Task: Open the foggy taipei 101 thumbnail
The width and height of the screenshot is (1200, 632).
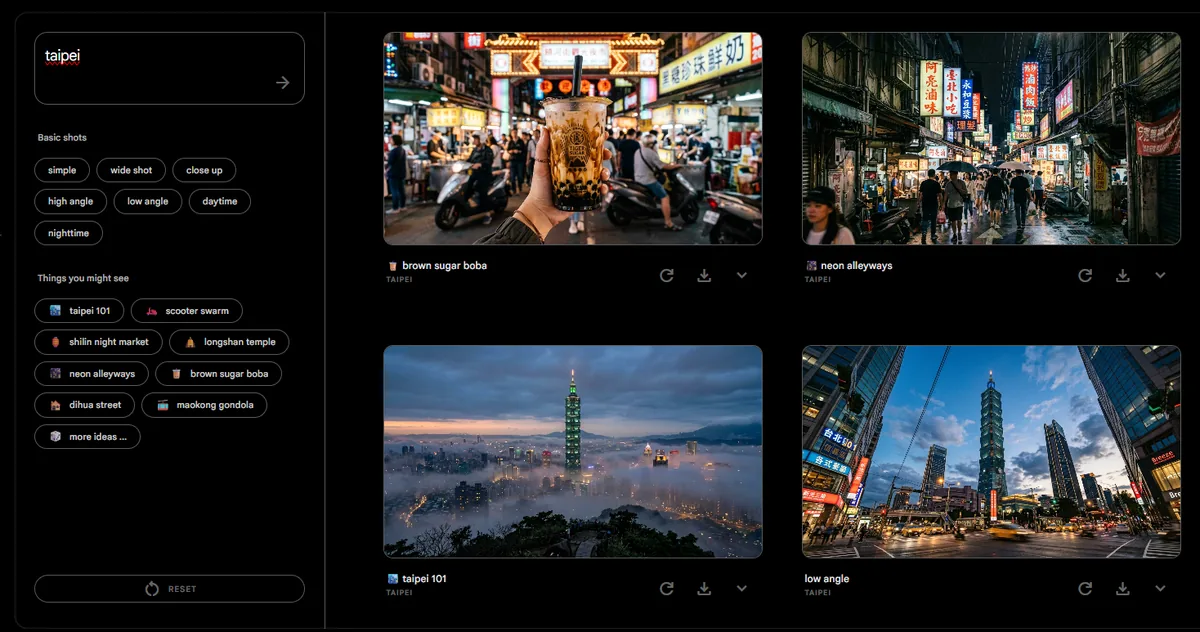Action: click(x=573, y=452)
